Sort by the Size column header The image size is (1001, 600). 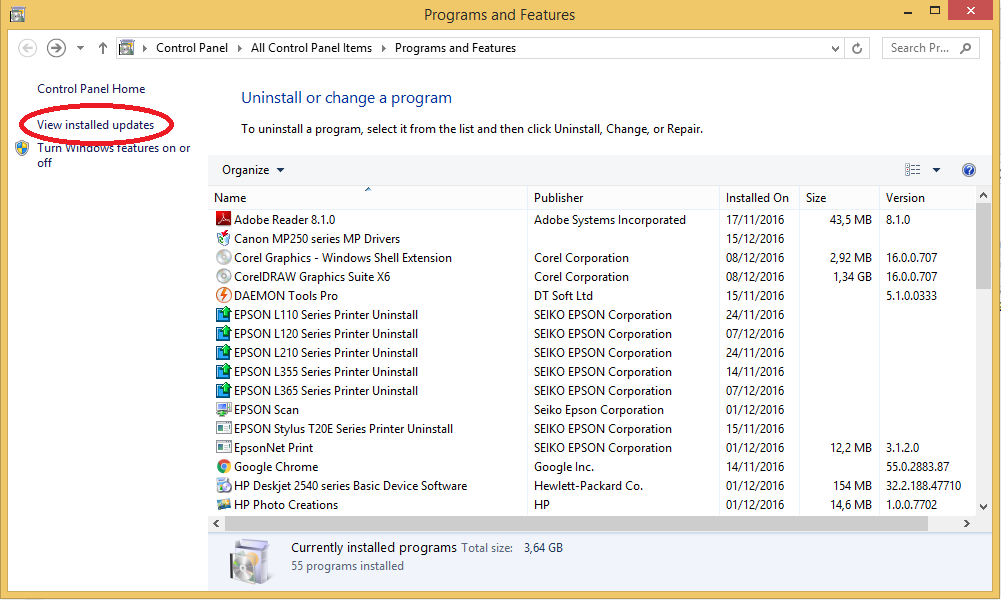839,198
